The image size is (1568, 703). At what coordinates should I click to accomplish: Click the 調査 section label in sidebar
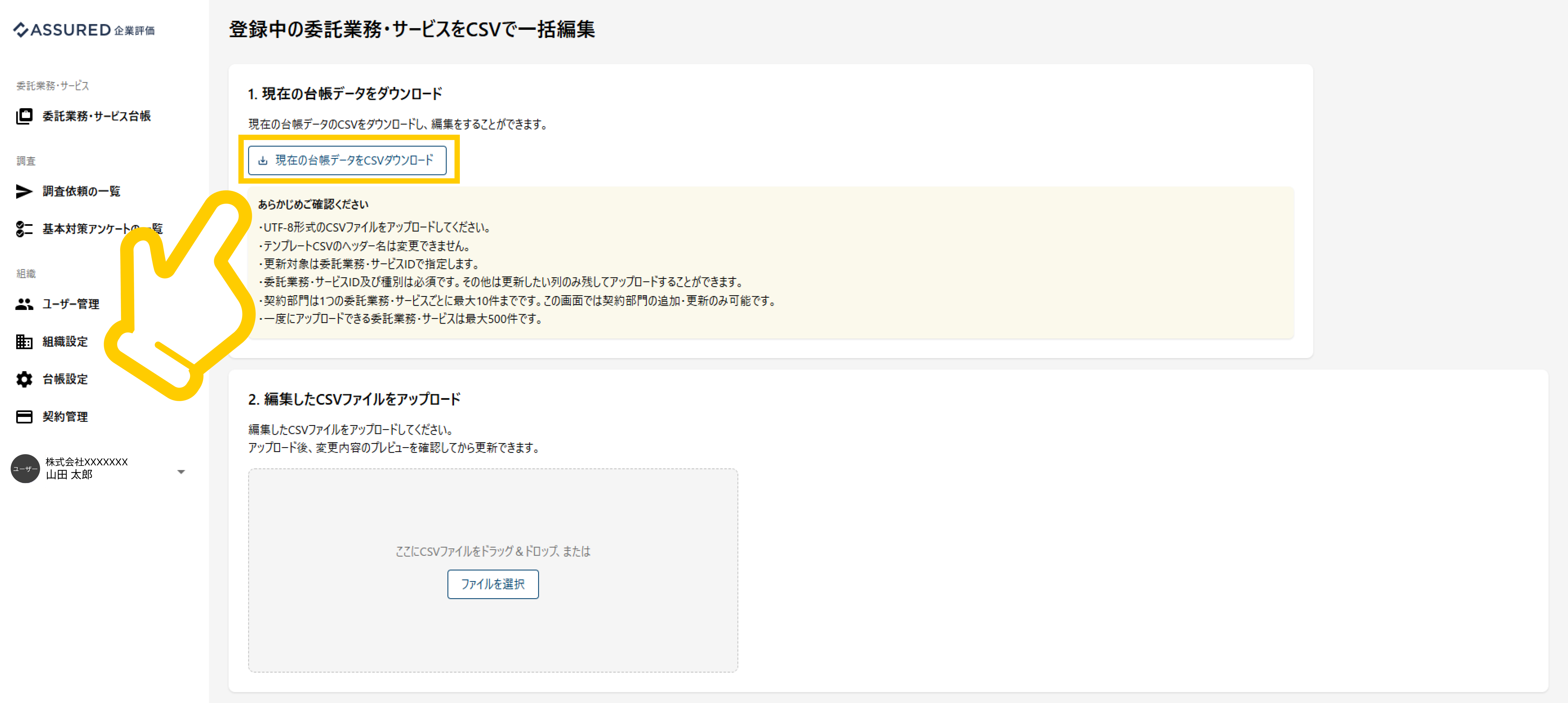click(x=26, y=161)
